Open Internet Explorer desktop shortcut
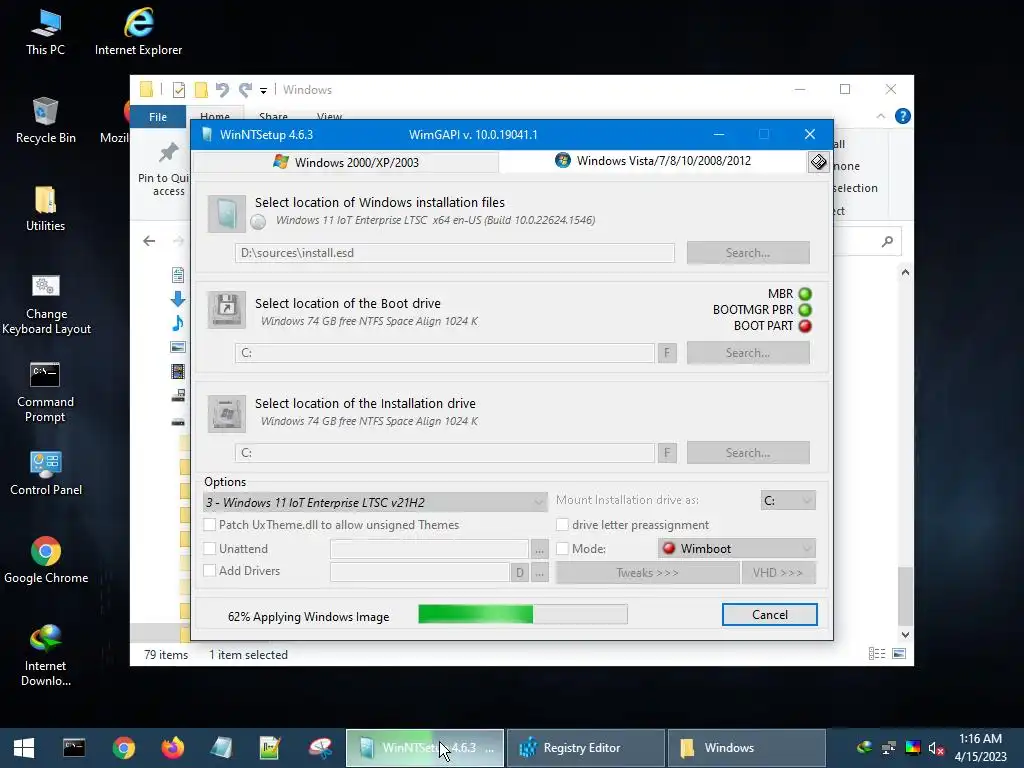This screenshot has height=768, width=1024. (x=138, y=32)
